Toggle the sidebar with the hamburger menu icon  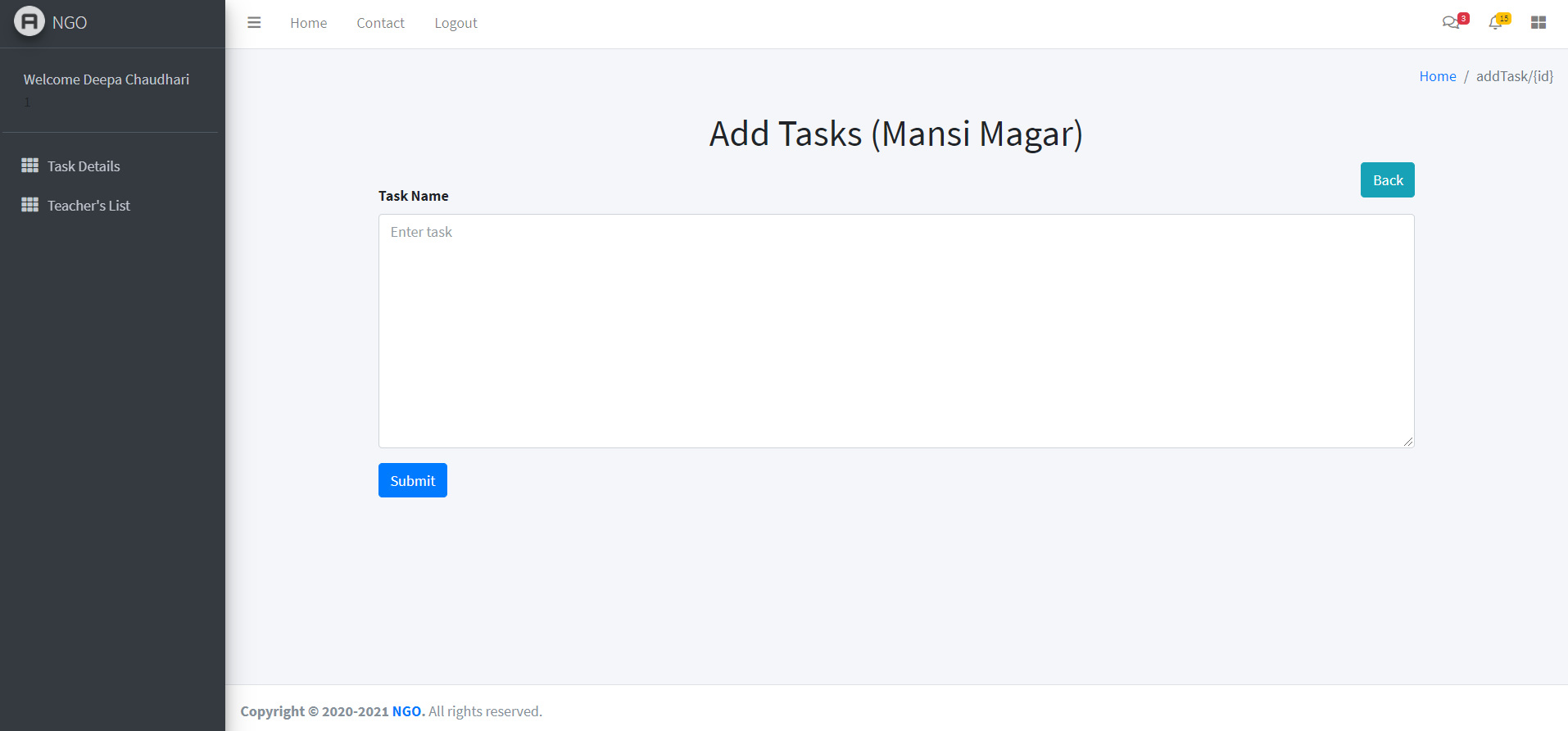(254, 23)
